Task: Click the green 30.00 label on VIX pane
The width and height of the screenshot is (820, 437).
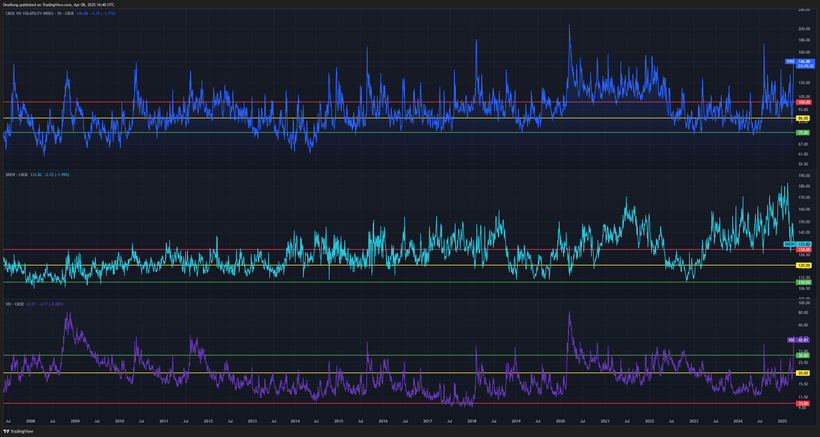Action: 802,355
